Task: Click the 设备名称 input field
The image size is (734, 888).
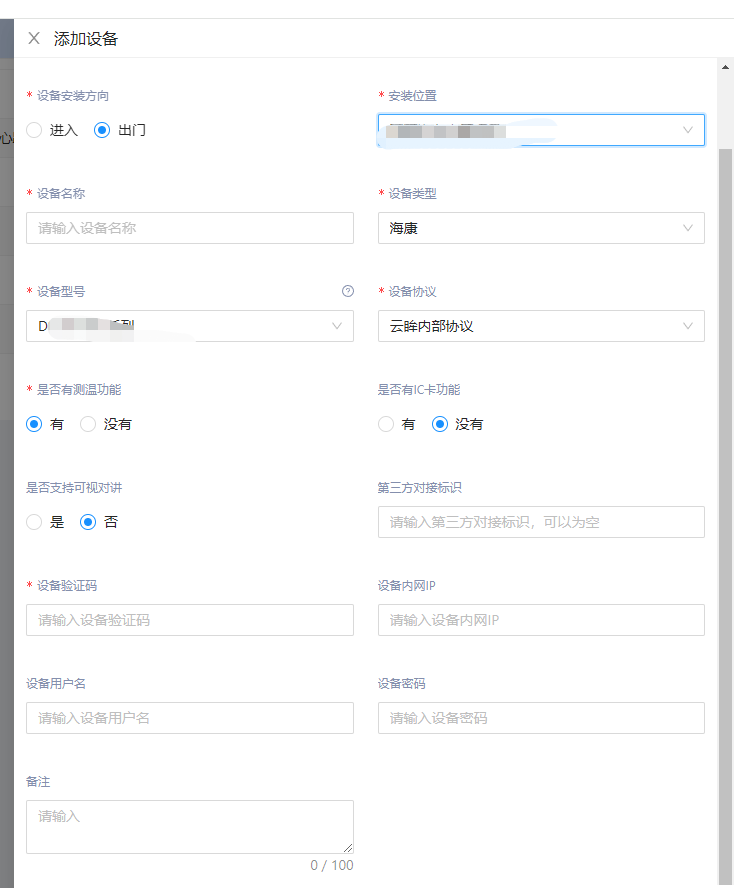Action: click(189, 228)
